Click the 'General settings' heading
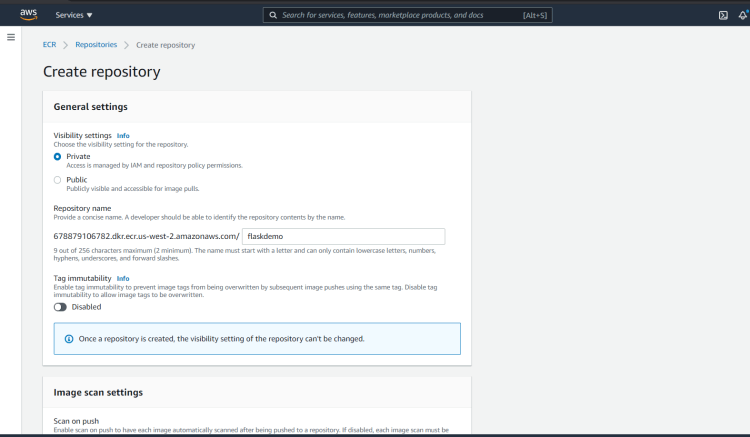 (90, 107)
